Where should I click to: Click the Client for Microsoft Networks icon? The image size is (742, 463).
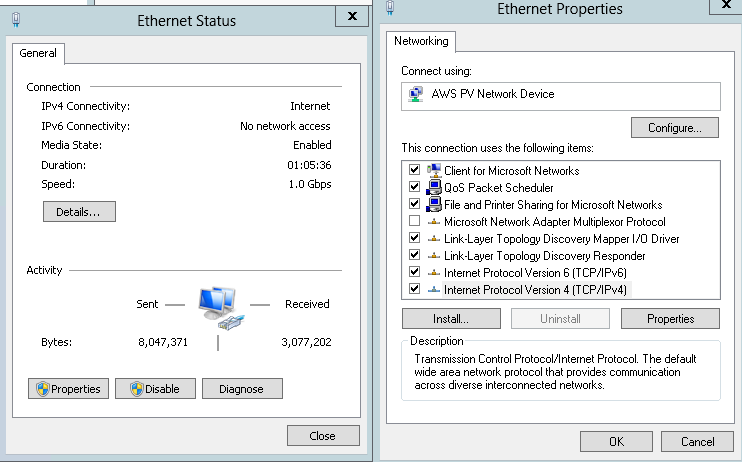[x=434, y=171]
